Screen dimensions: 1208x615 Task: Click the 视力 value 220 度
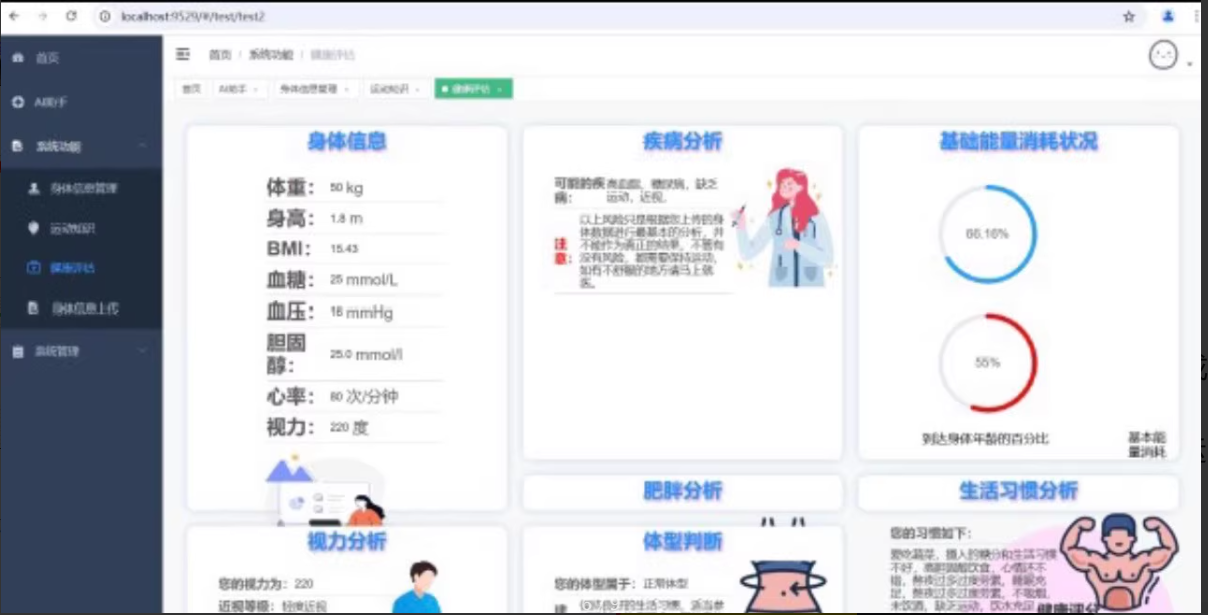(349, 428)
